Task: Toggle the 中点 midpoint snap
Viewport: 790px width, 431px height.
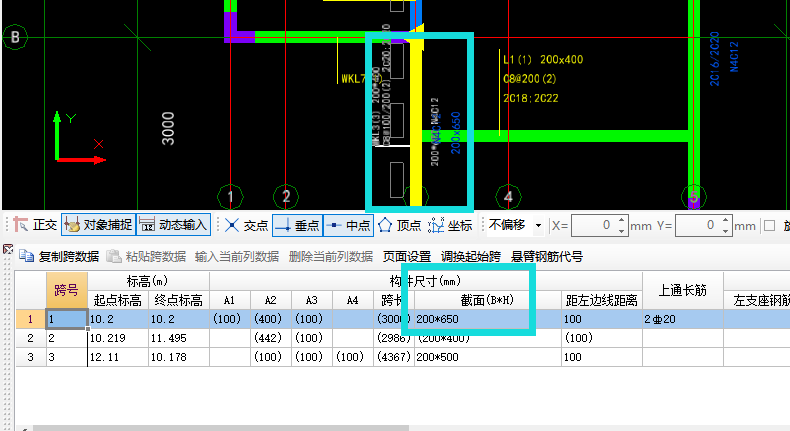Action: (x=348, y=225)
